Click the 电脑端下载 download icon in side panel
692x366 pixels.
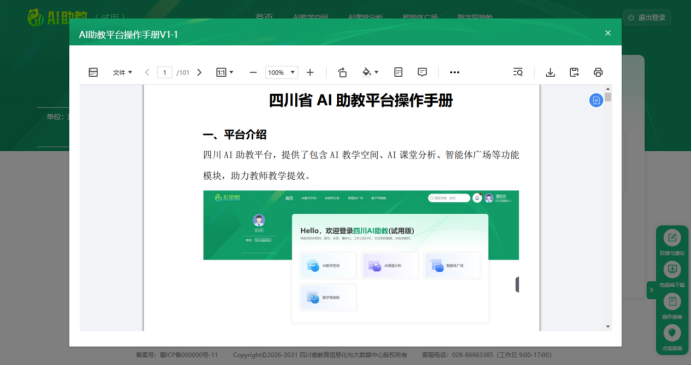[x=672, y=270]
